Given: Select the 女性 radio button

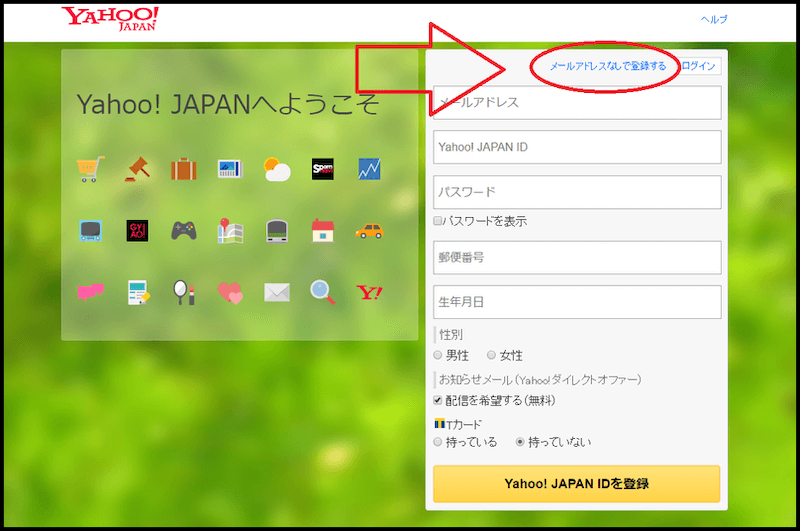Looking at the screenshot, I should click(491, 355).
